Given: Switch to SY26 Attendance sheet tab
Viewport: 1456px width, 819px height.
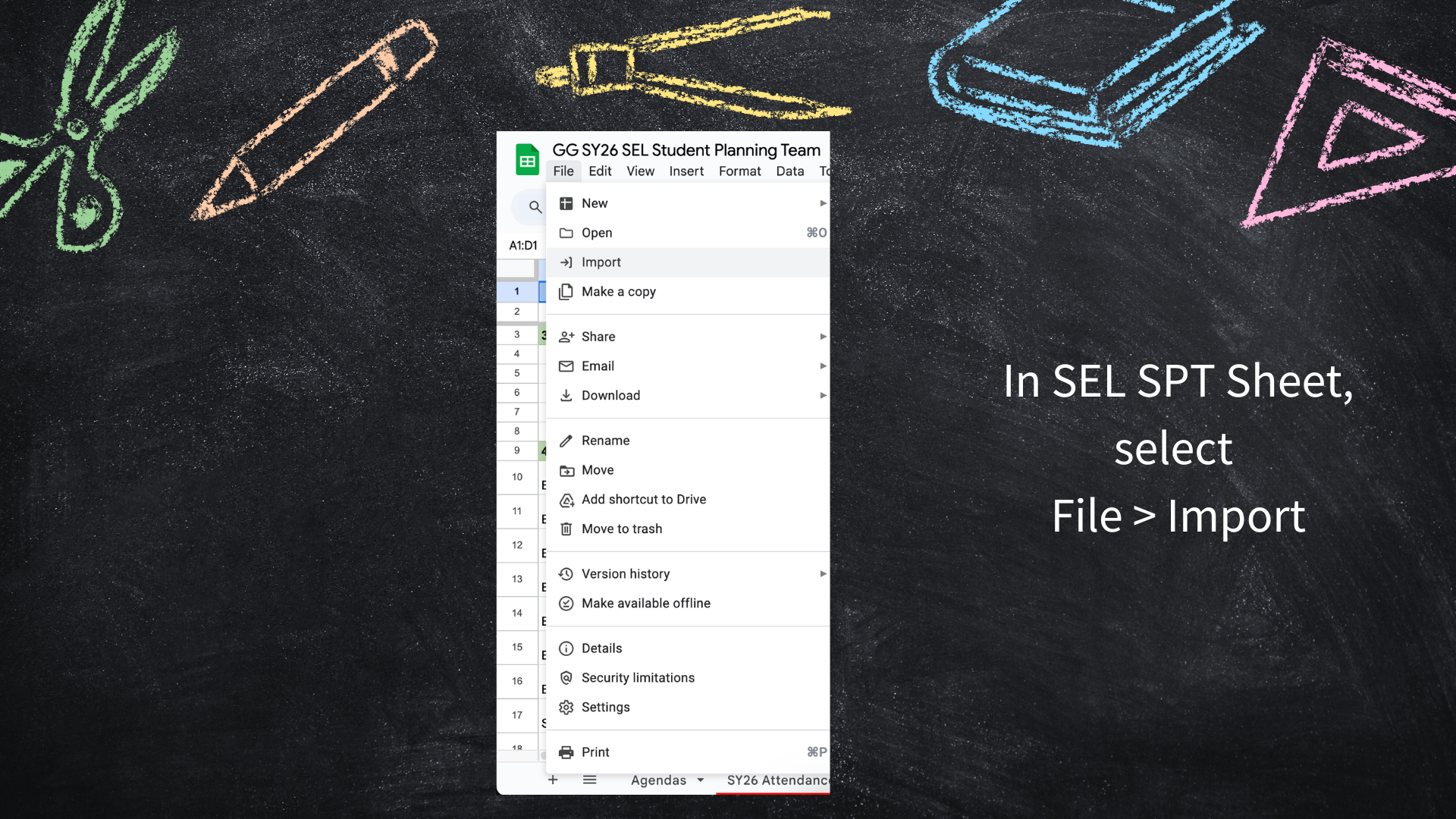Looking at the screenshot, I should coord(777,780).
